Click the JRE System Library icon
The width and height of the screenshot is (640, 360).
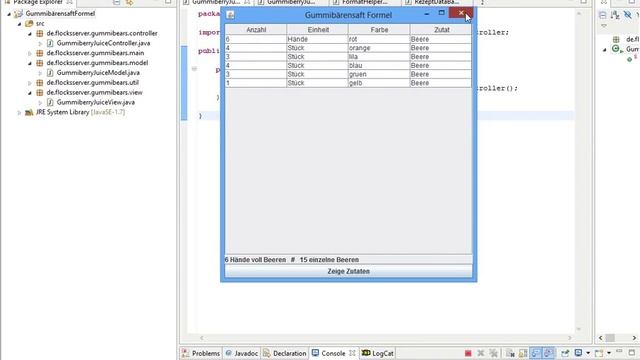(29, 112)
